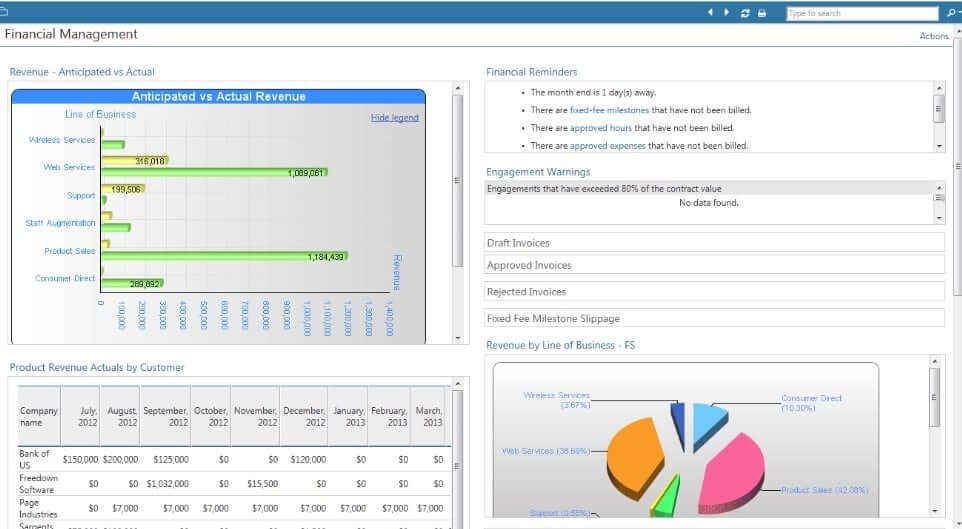962x529 pixels.
Task: Click the Web Services orange pie slice
Action: coord(632,455)
